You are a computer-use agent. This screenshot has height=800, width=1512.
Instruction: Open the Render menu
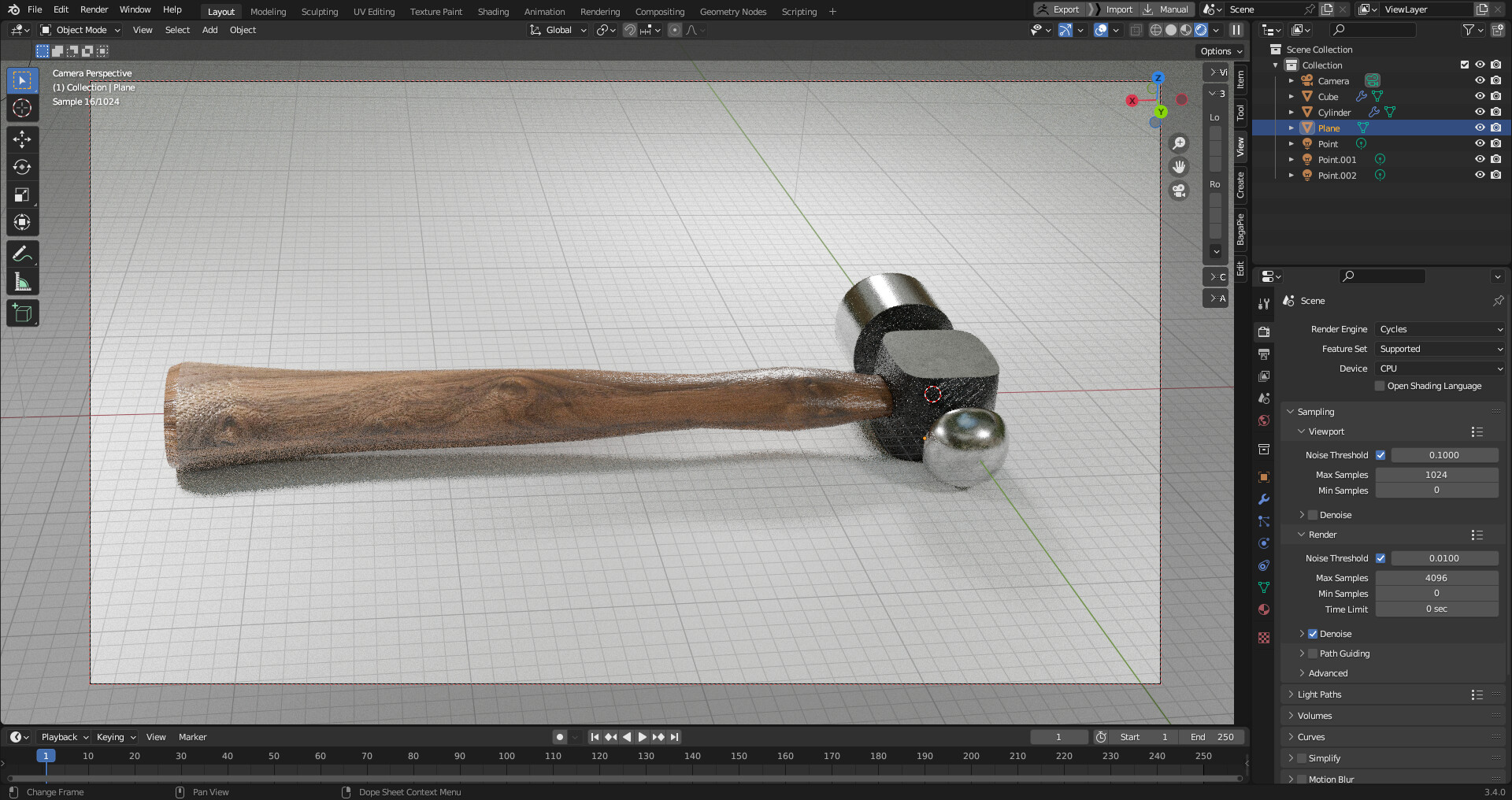(x=94, y=9)
